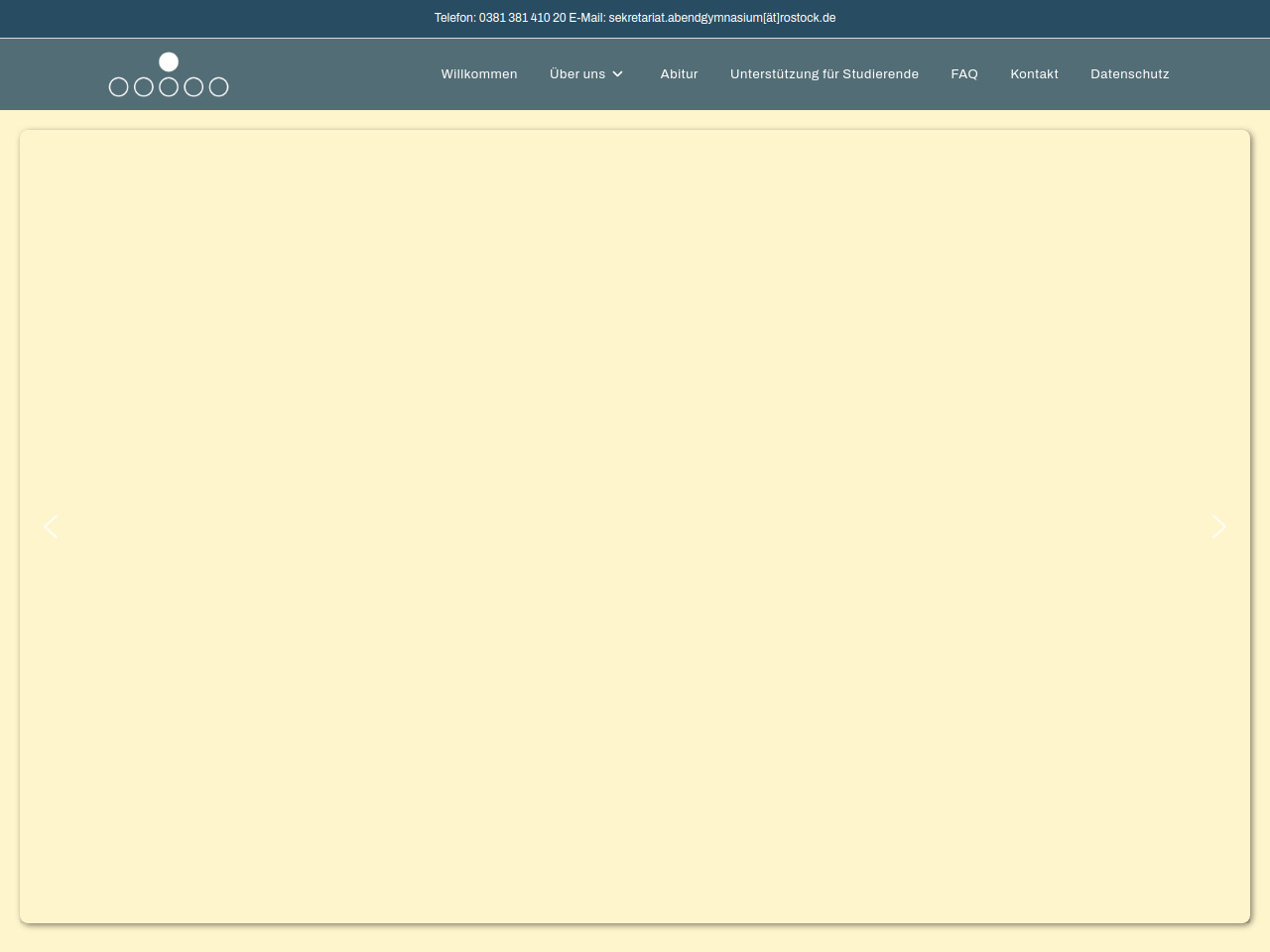1270x952 pixels.
Task: View the Datenschutz page
Action: click(x=1129, y=74)
